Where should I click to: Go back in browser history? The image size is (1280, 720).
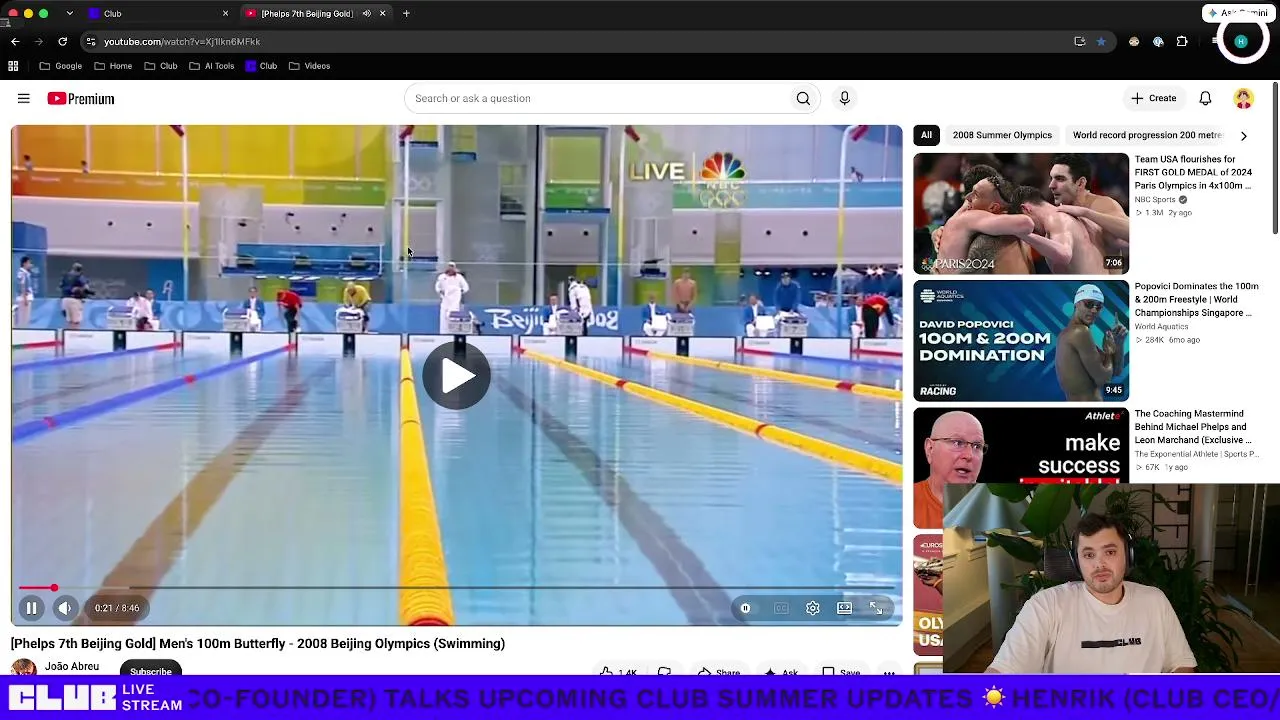15,41
